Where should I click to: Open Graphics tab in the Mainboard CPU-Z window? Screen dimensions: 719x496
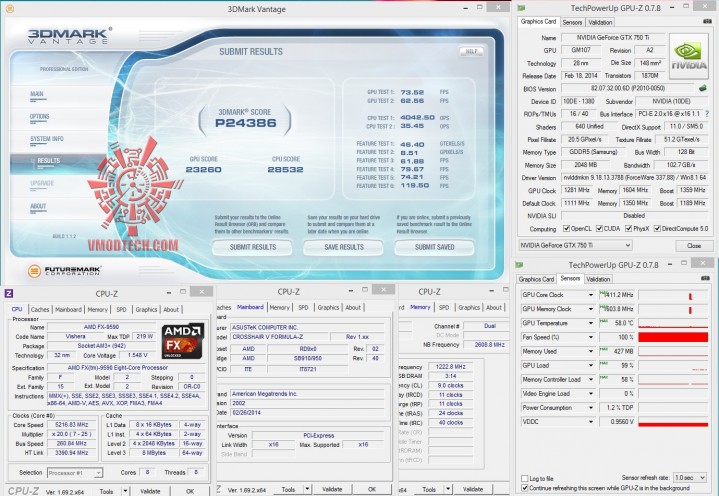(328, 308)
